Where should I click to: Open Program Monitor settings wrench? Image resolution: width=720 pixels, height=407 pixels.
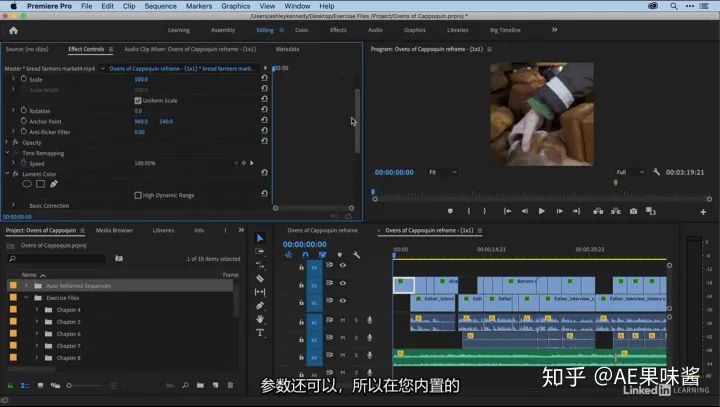pos(656,172)
